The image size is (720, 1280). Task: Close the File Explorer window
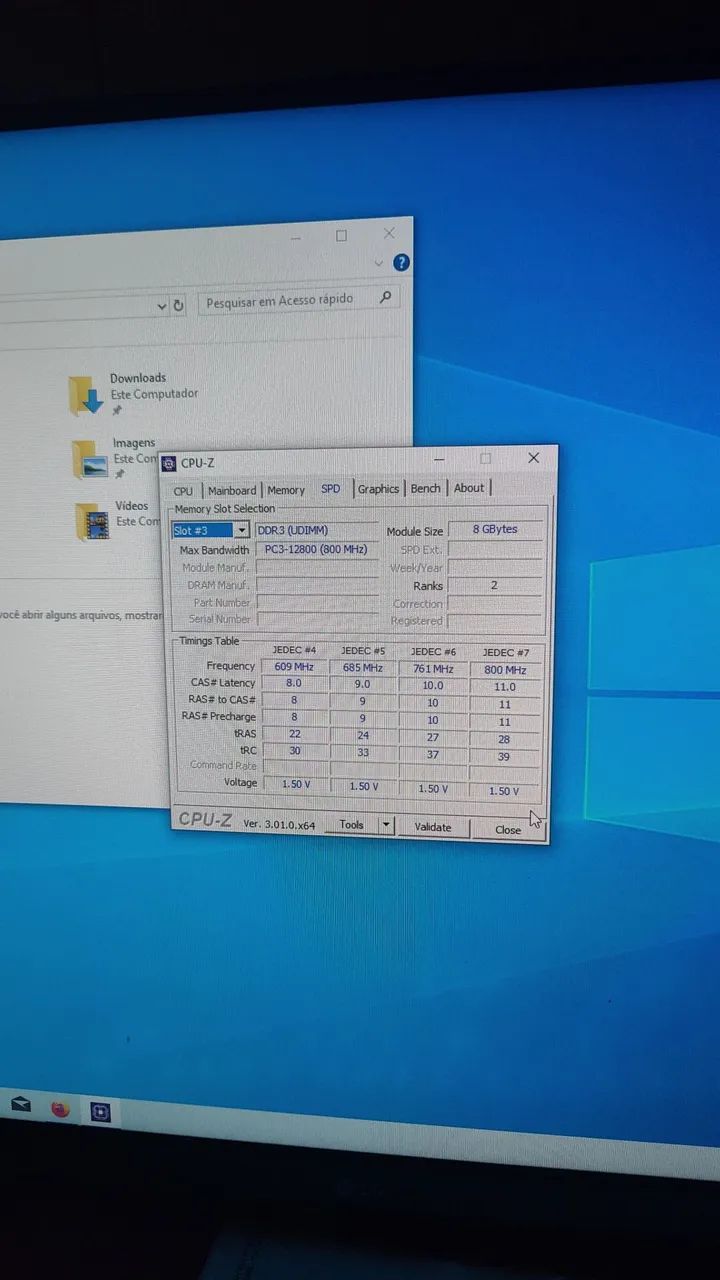click(x=389, y=233)
